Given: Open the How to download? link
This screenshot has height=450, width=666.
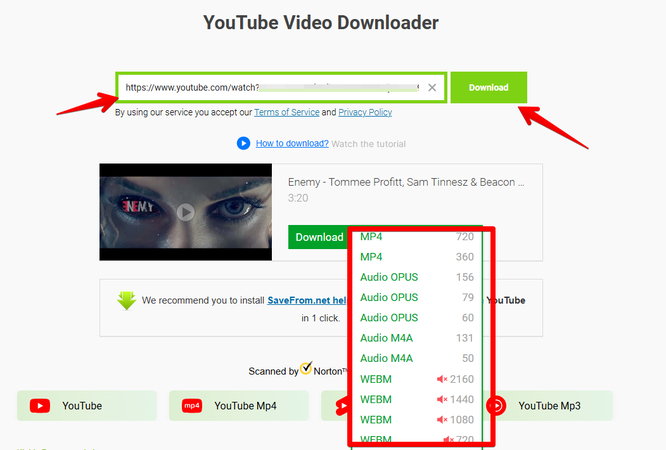Looking at the screenshot, I should [x=292, y=144].
